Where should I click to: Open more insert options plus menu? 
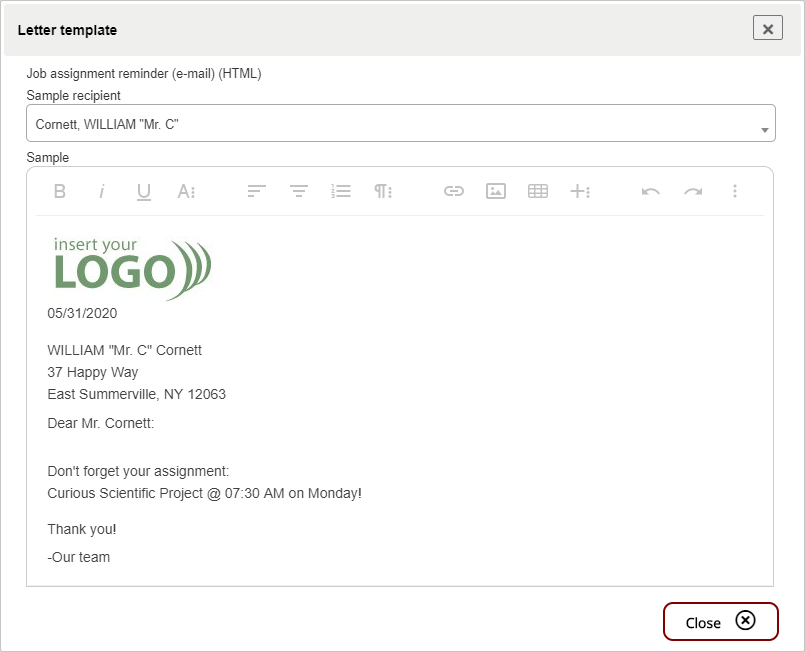580,191
